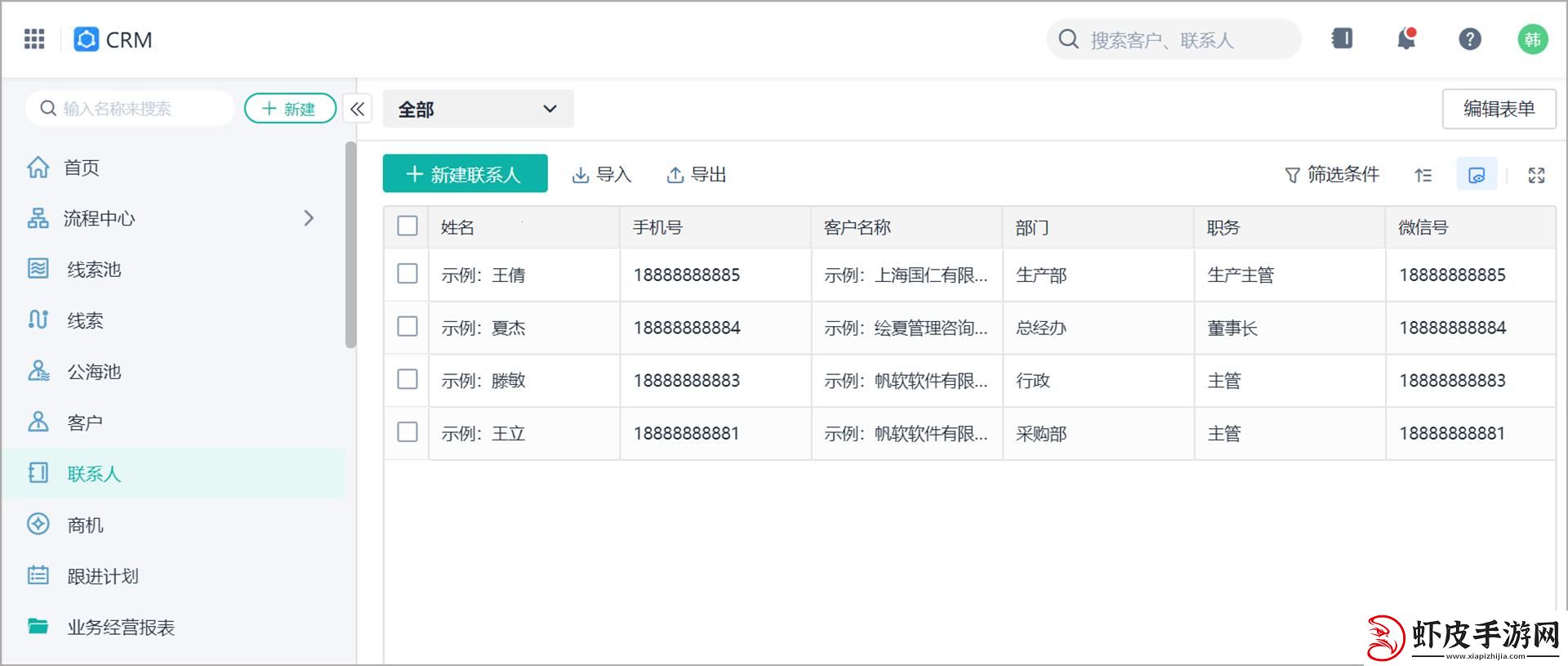The height and width of the screenshot is (666, 1568).
Task: Click the sort order icon
Action: point(1423,175)
